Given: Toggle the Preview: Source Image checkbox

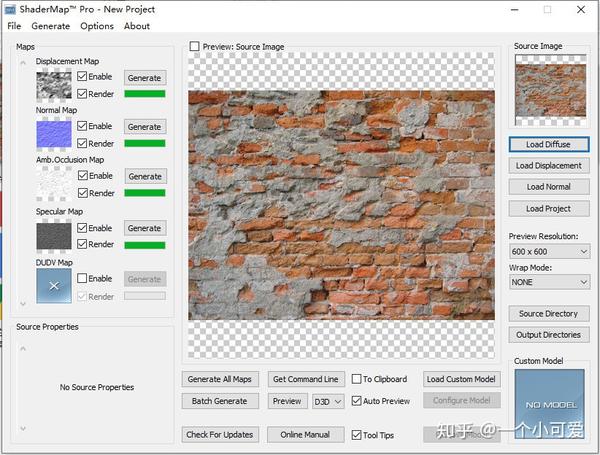Looking at the screenshot, I should [x=194, y=46].
